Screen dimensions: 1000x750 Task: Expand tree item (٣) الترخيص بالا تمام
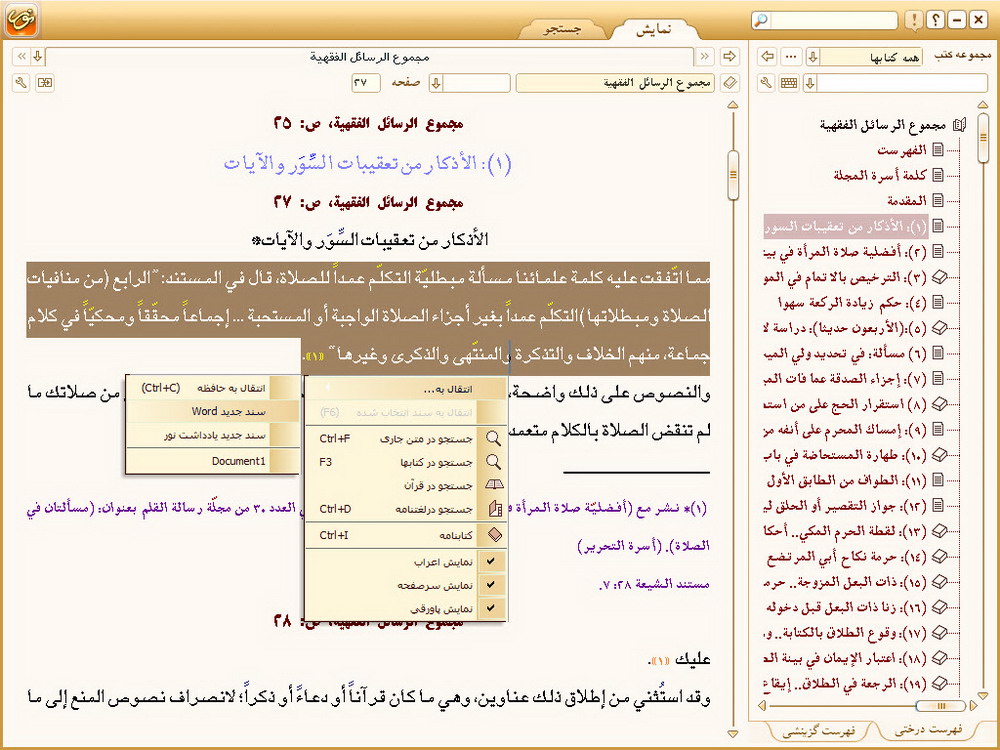[938, 277]
